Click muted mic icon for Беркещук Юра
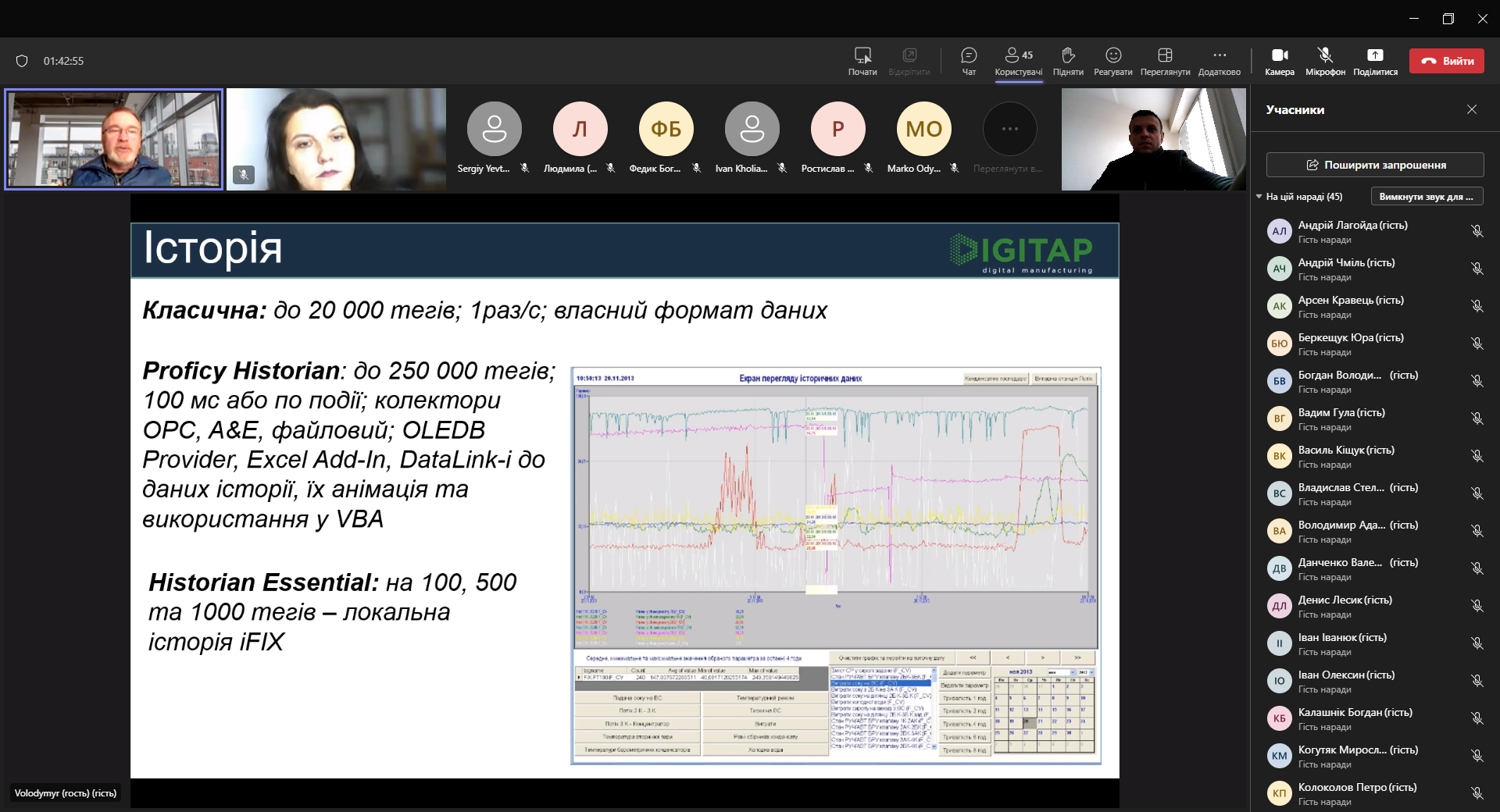Image resolution: width=1500 pixels, height=812 pixels. coord(1477,344)
